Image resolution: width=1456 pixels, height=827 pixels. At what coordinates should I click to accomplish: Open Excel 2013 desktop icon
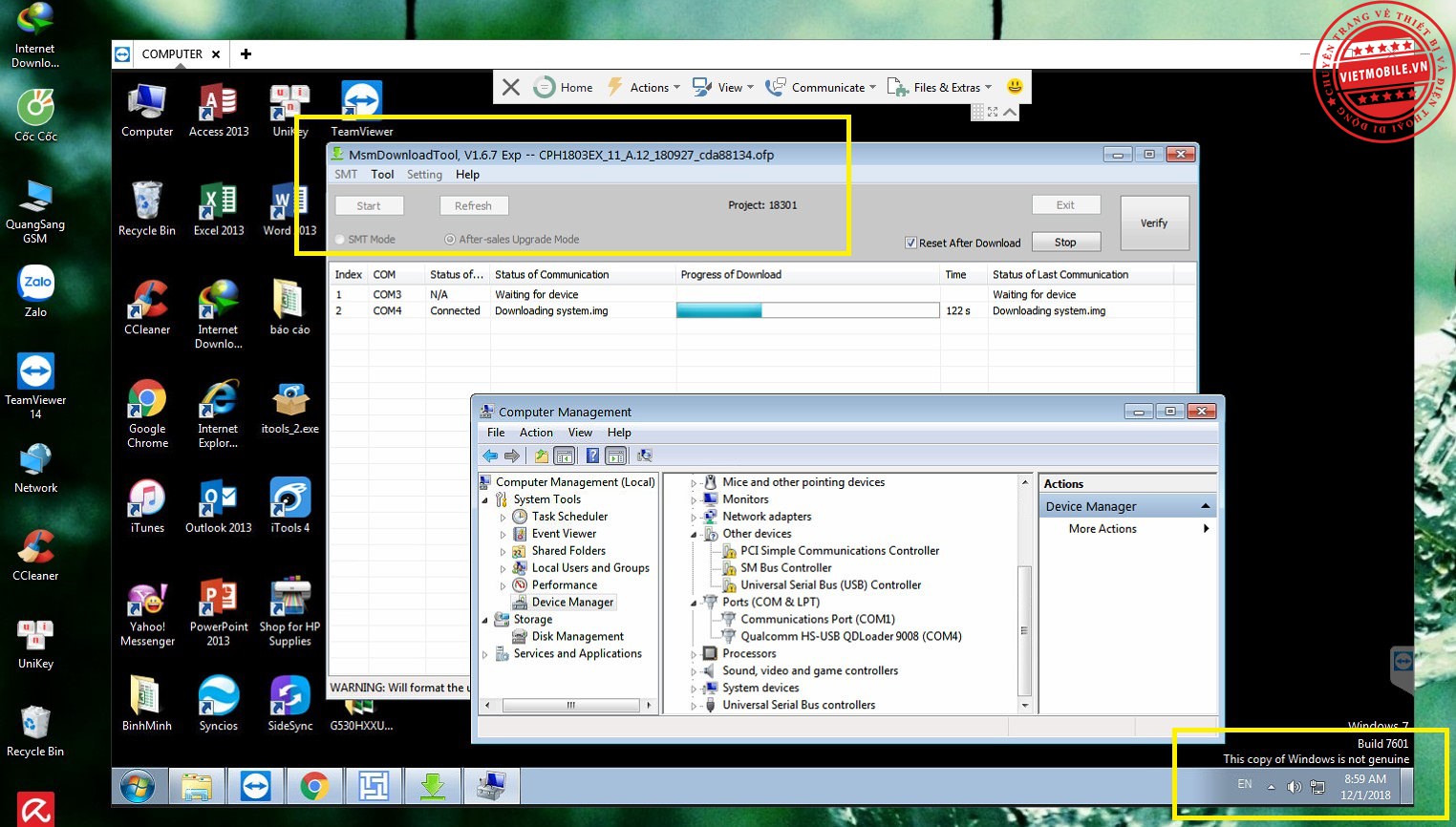[x=219, y=210]
